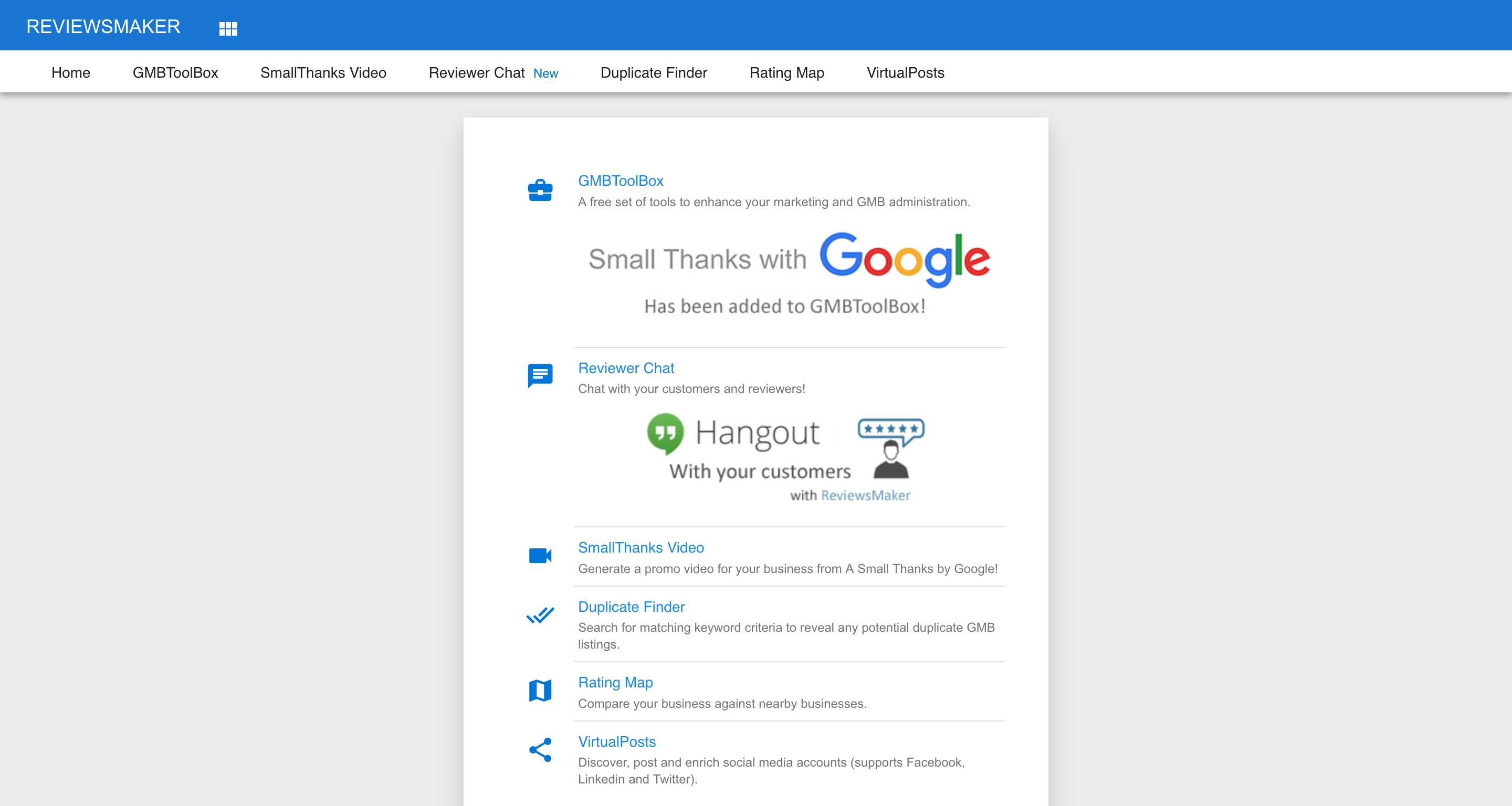Click the Hangout with your customers banner
The image size is (1512, 806).
785,458
